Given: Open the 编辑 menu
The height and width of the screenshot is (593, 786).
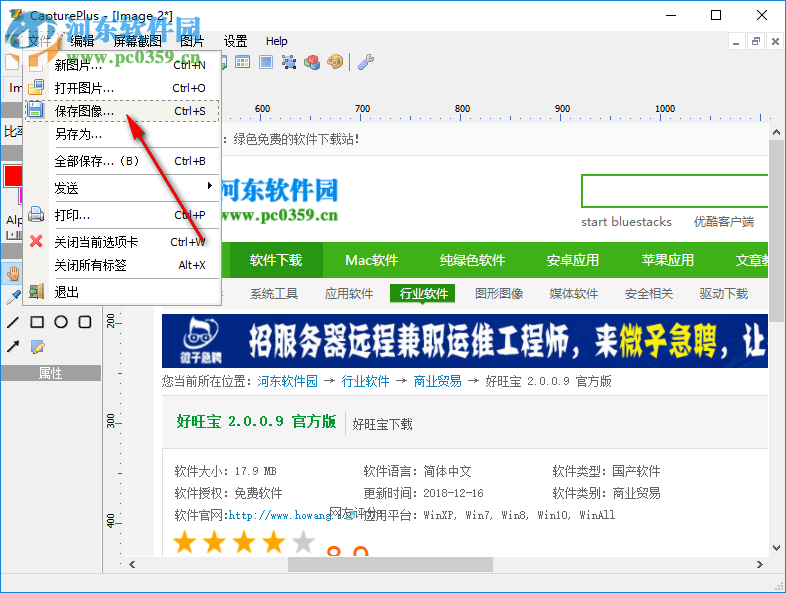Looking at the screenshot, I should (x=82, y=41).
